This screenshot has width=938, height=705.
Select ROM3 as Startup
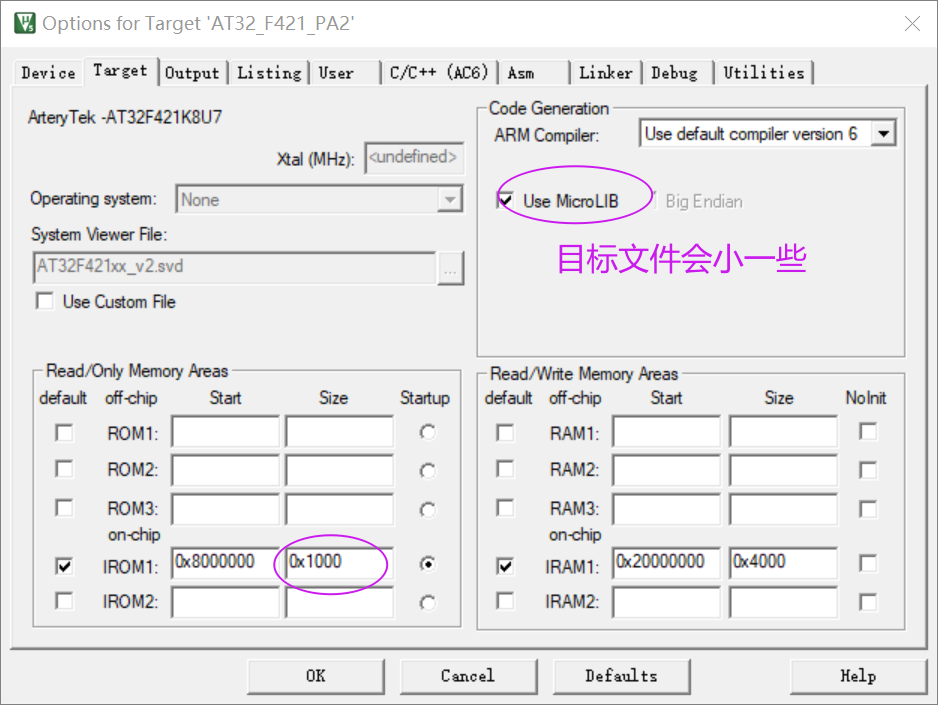[428, 510]
